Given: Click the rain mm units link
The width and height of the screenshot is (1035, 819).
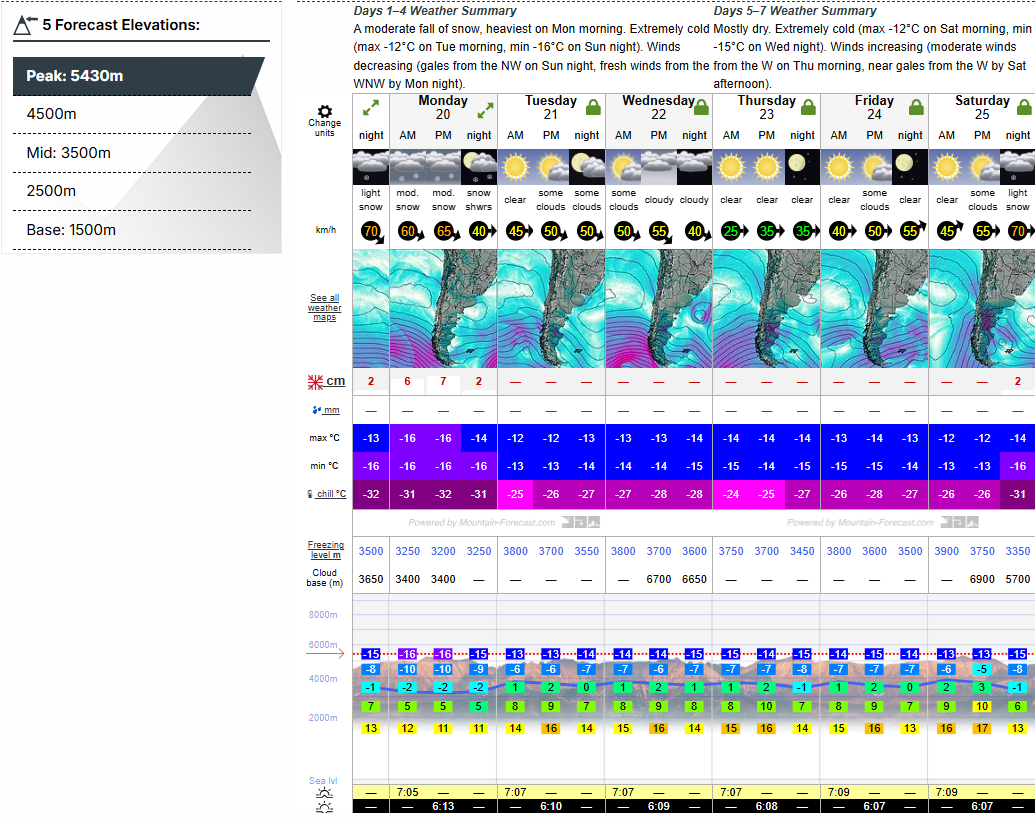Looking at the screenshot, I should click(x=331, y=410).
